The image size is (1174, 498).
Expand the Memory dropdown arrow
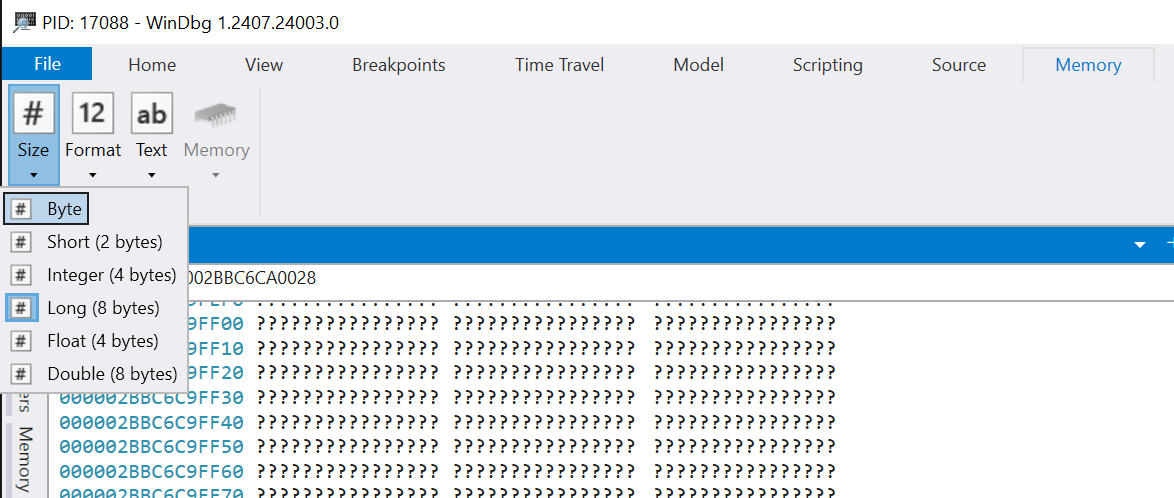click(x=216, y=176)
